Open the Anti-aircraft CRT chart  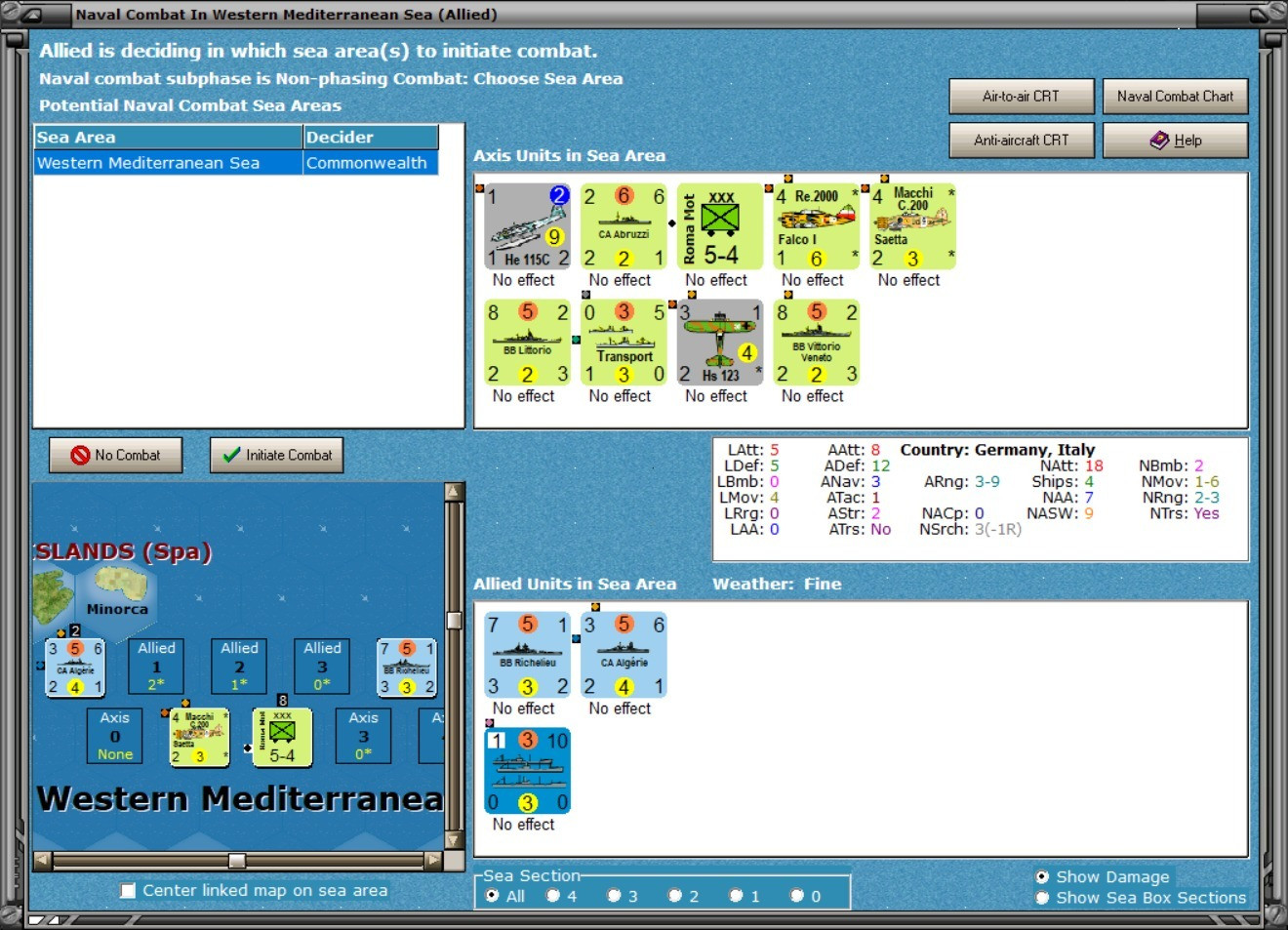pyautogui.click(x=1022, y=141)
